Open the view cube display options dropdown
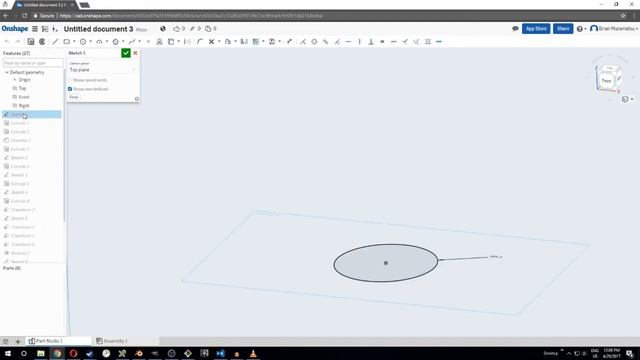 point(627,99)
